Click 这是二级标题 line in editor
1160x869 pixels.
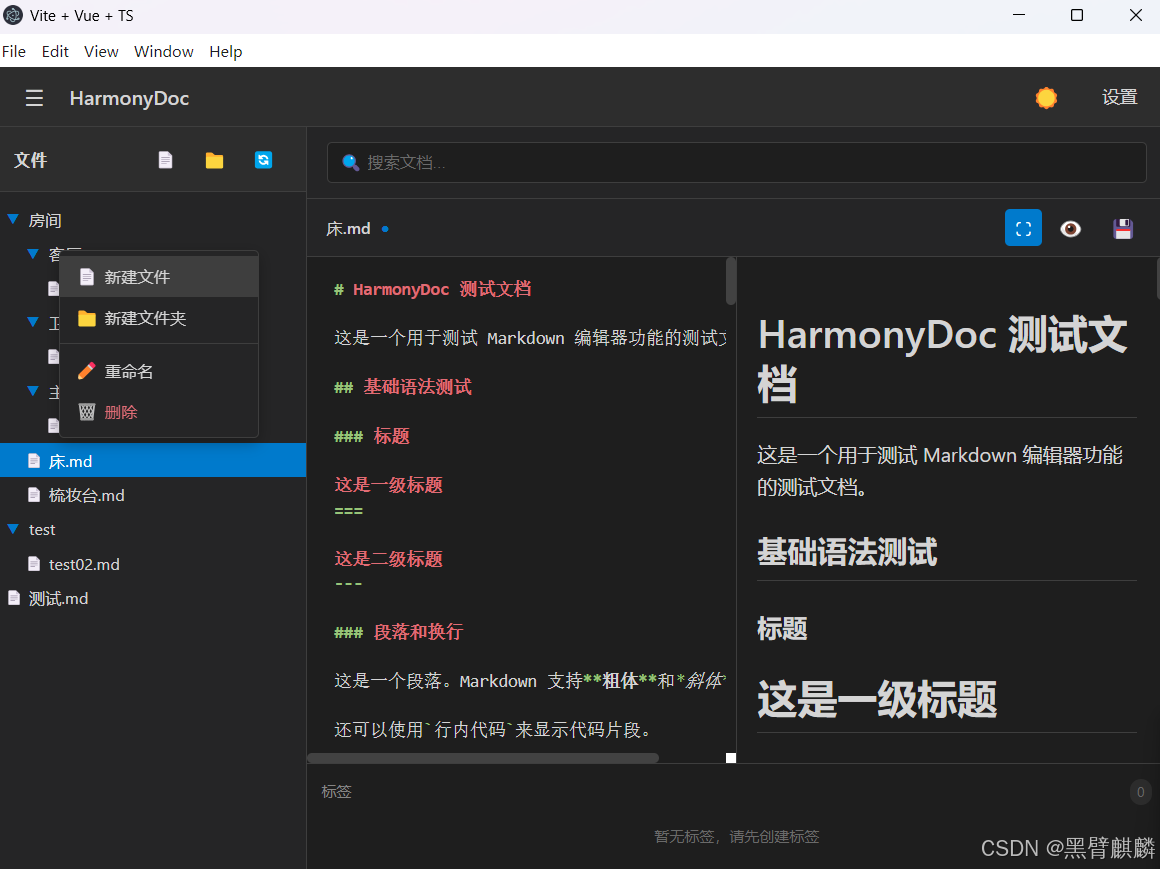(x=388, y=558)
